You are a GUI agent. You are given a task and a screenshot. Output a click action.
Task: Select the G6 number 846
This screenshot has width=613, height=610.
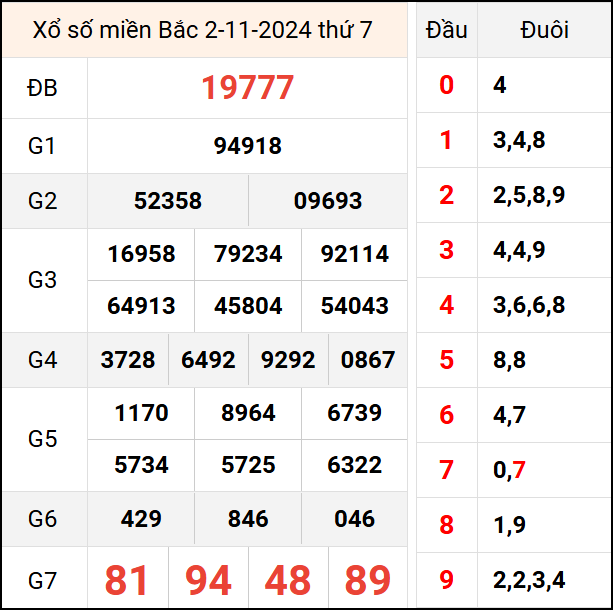click(248, 519)
